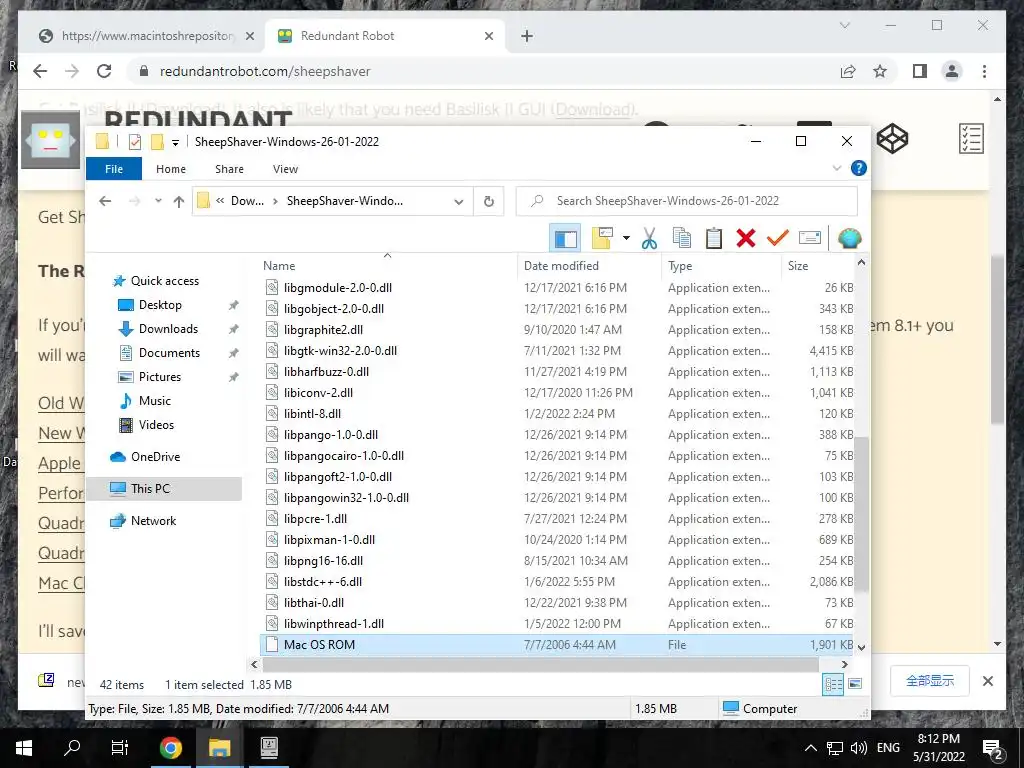Select the Mac OS ROM file

click(556, 645)
